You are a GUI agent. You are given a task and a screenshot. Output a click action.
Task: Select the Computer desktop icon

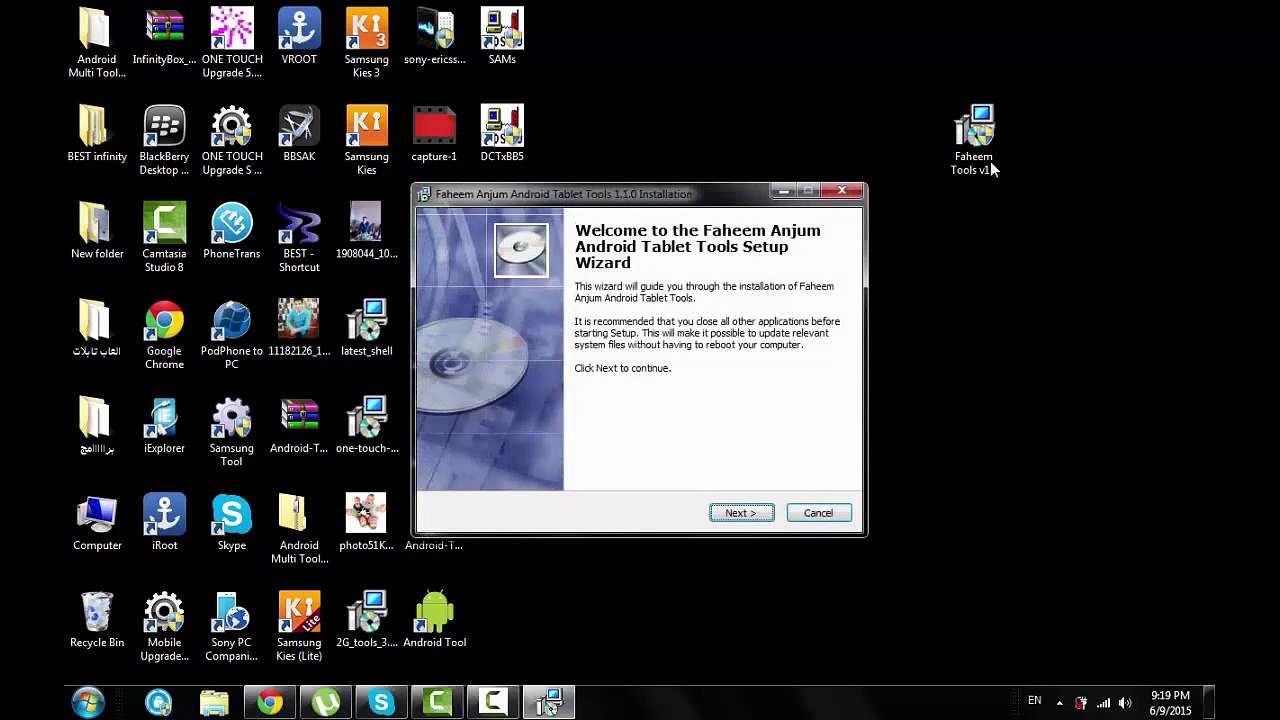coord(97,522)
